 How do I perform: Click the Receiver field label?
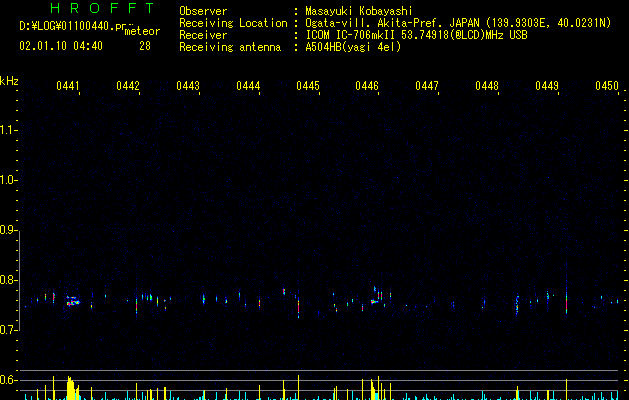point(203,35)
